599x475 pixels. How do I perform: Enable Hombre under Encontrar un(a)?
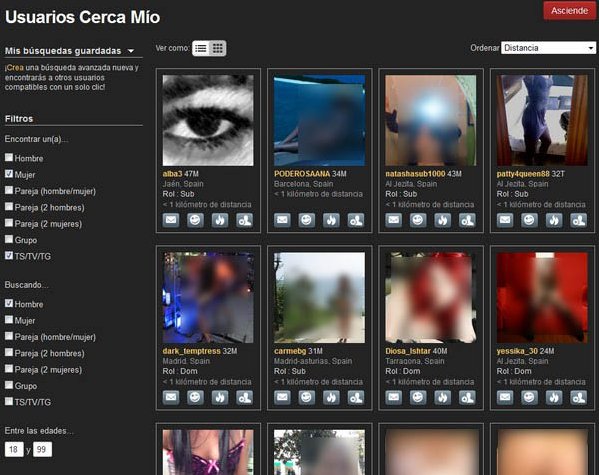9,157
